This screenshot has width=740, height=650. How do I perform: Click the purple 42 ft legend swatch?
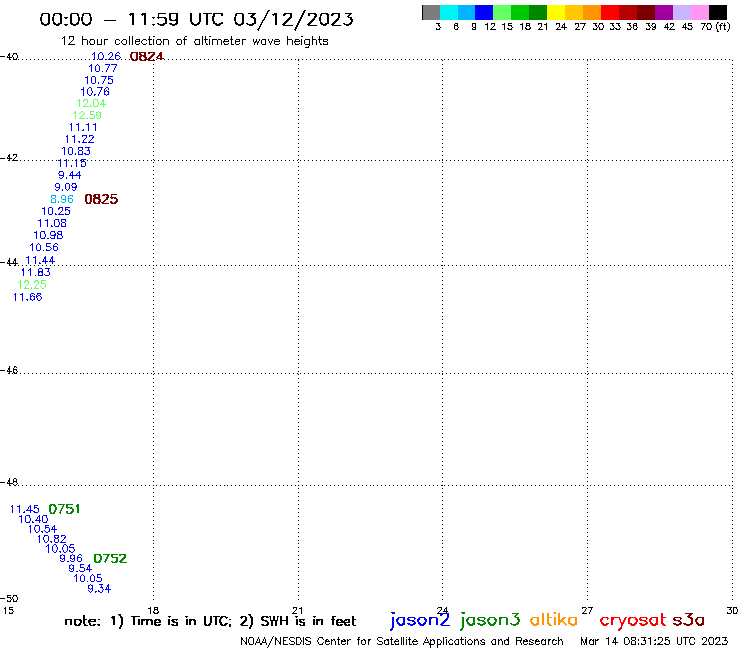pos(664,12)
